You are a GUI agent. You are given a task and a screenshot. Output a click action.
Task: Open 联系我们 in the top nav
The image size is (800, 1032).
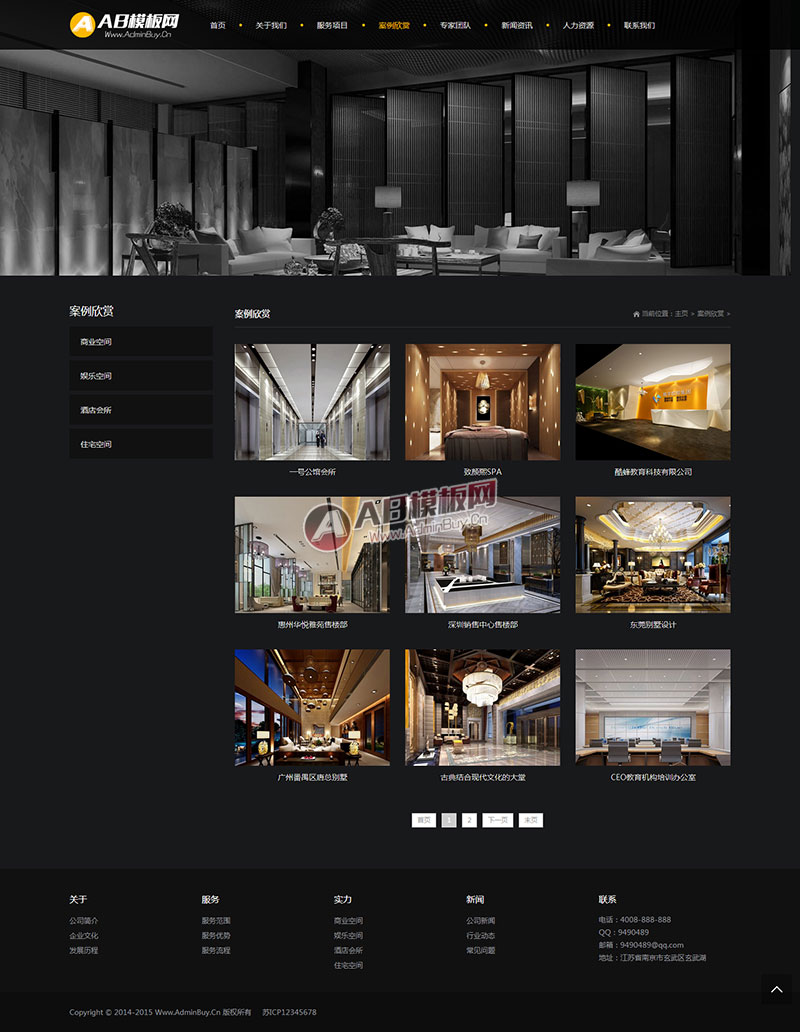tap(639, 26)
